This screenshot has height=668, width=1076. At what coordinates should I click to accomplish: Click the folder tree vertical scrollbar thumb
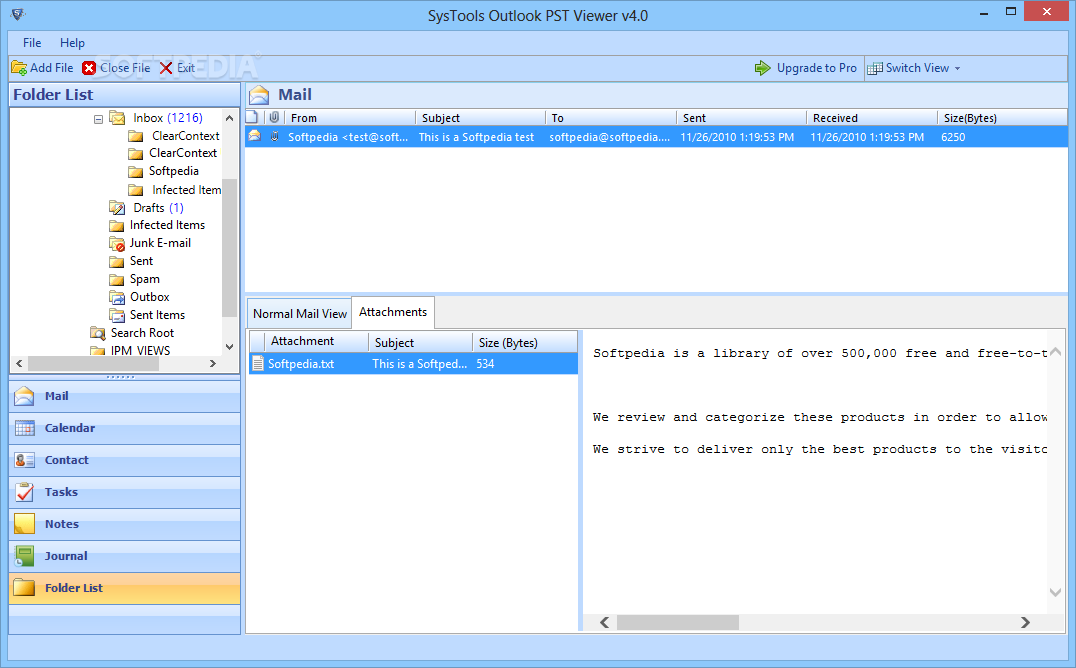click(230, 247)
